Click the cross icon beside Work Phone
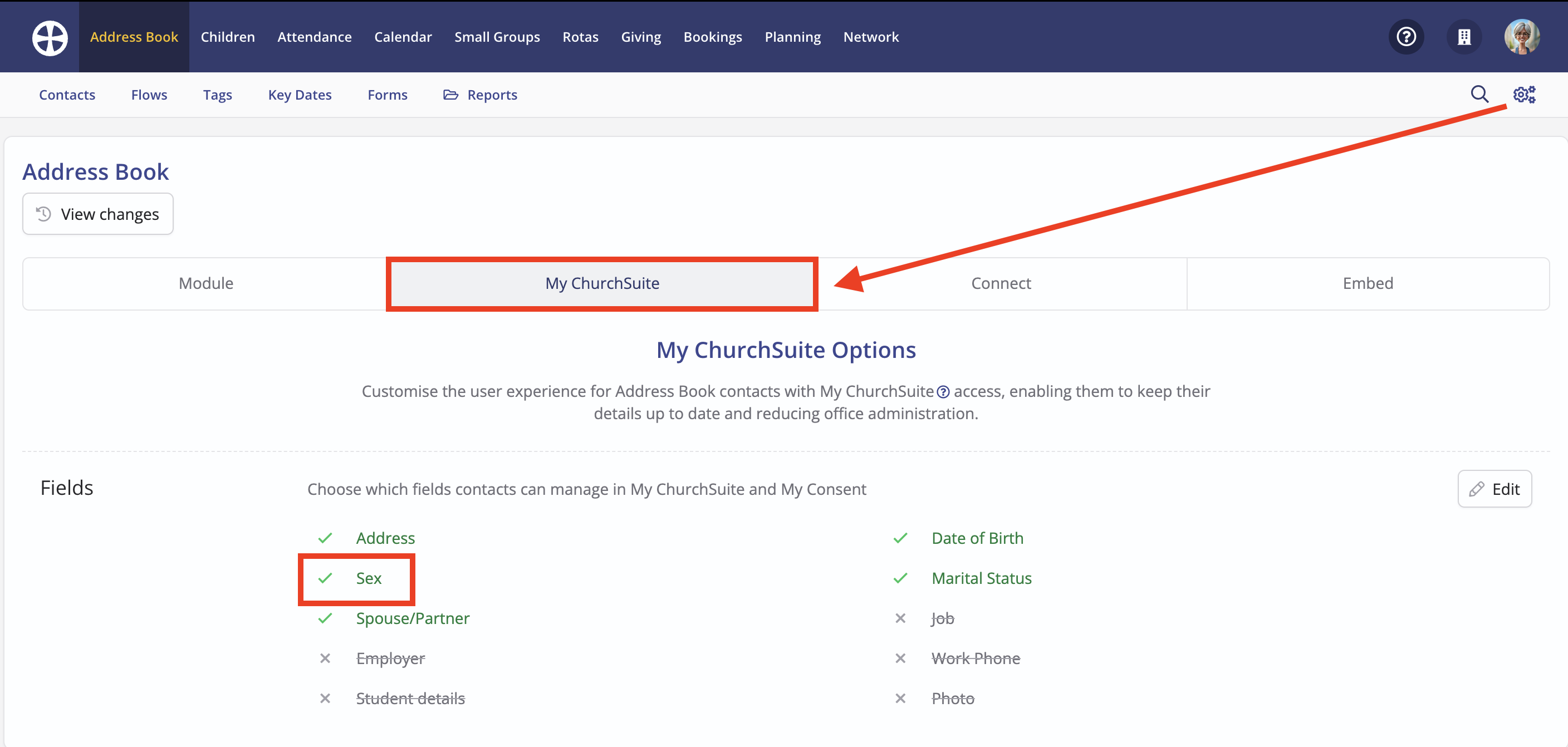The image size is (1568, 747). pyautogui.click(x=900, y=659)
